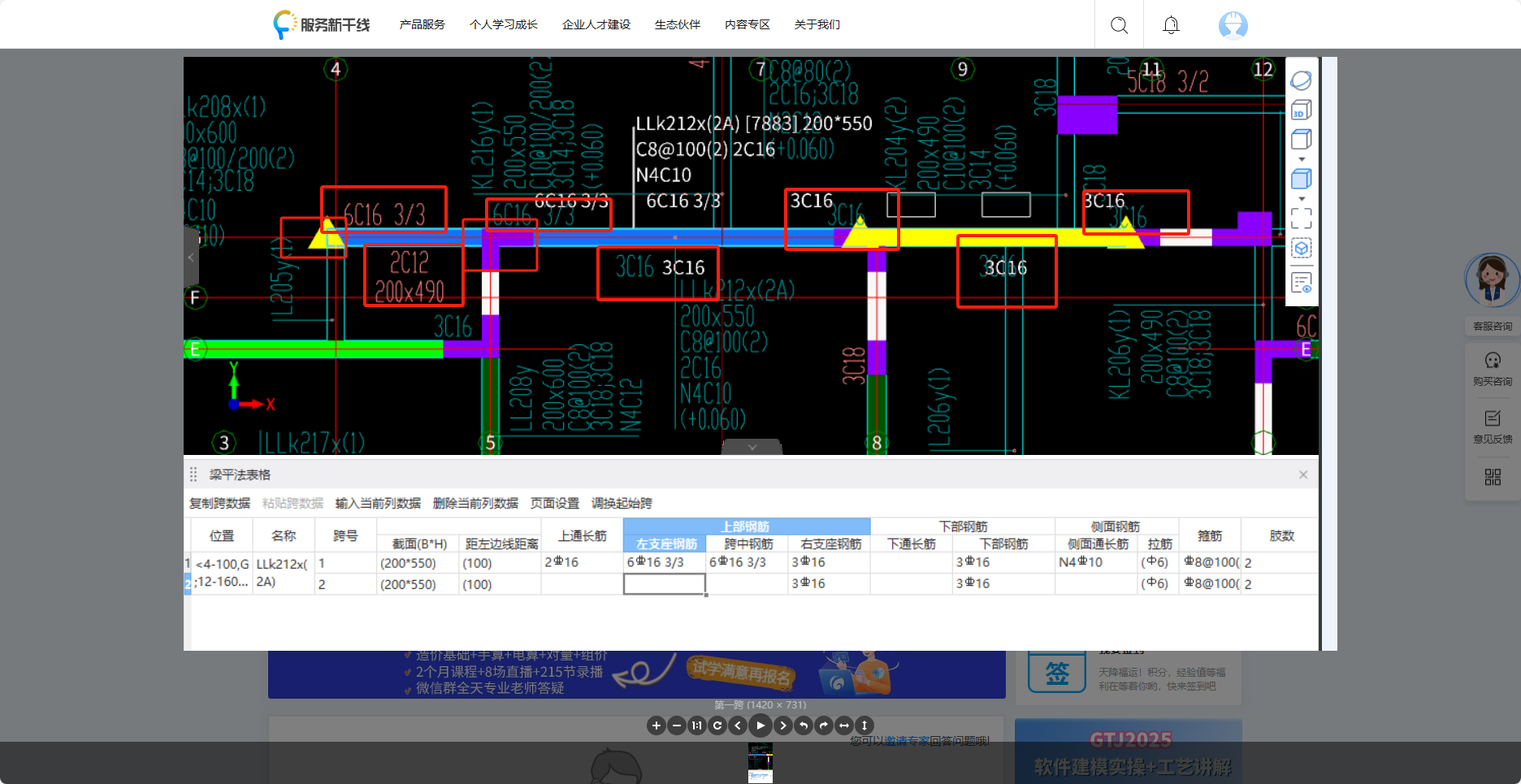Image resolution: width=1521 pixels, height=784 pixels.
Task: Click 复制跨数据 in beam table toolbar
Action: tap(220, 503)
